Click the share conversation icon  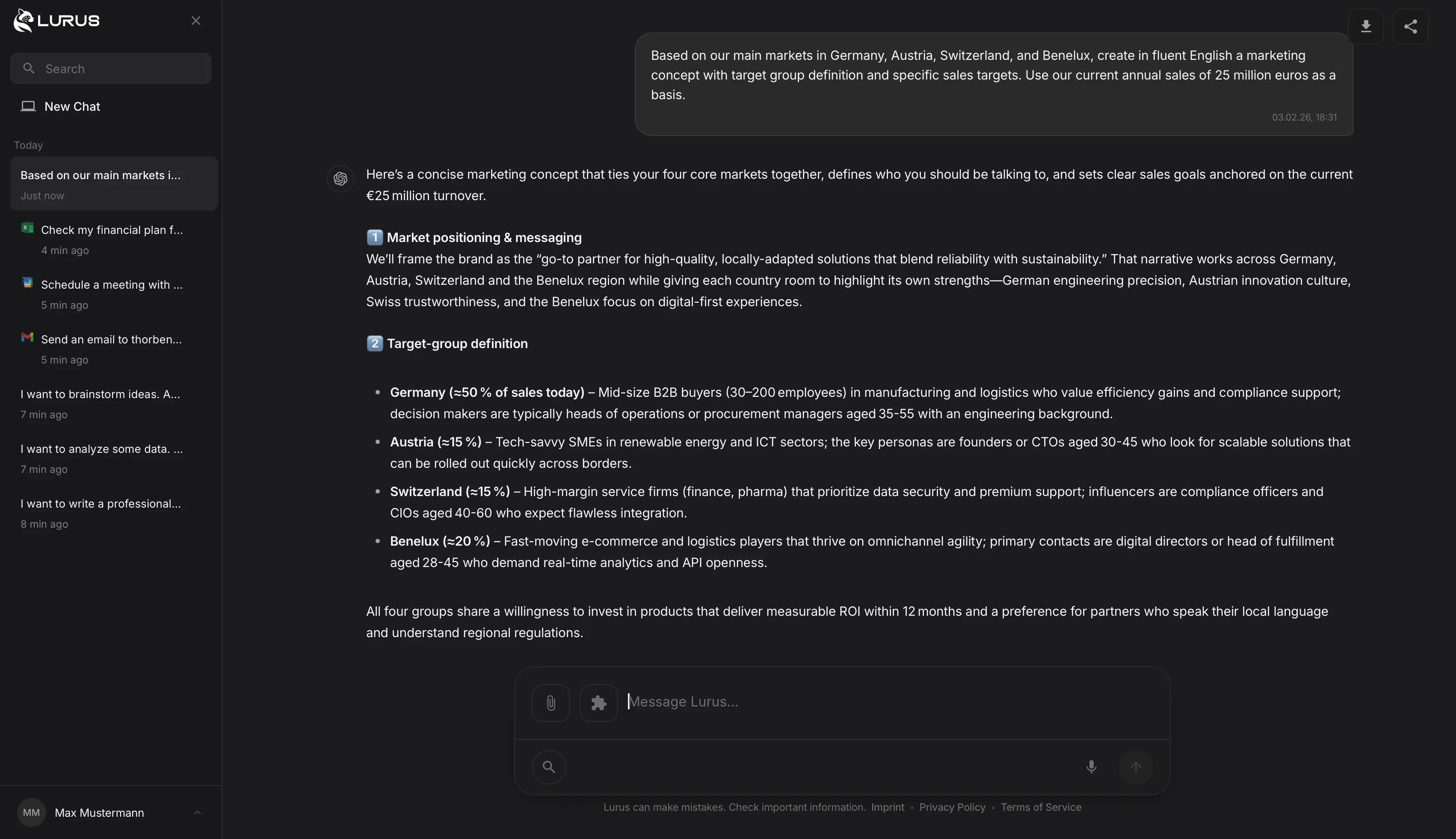pyautogui.click(x=1410, y=27)
